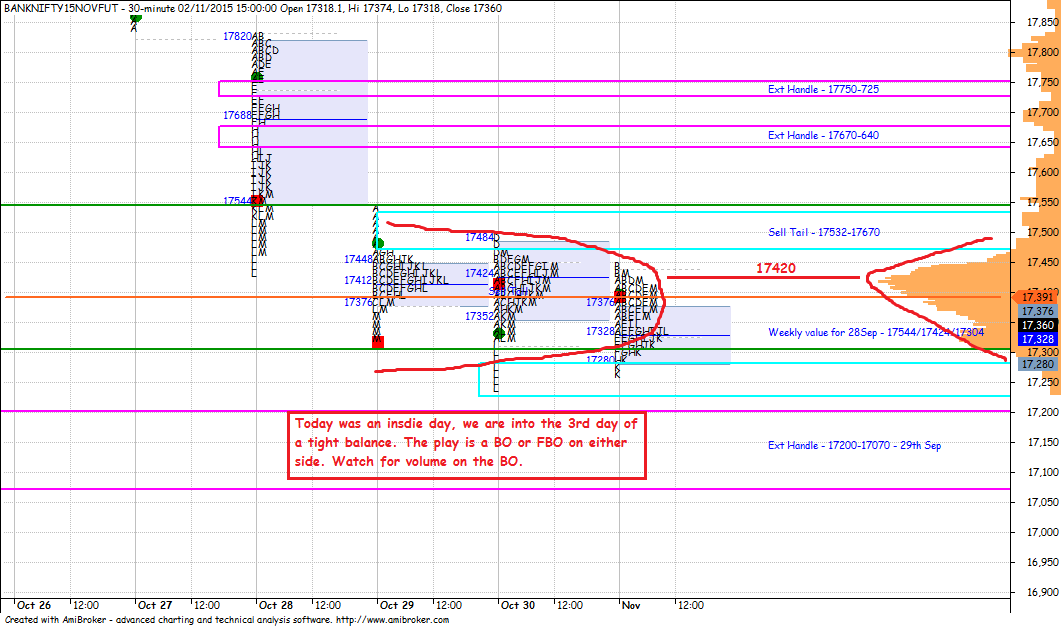This screenshot has height=626, width=1063.
Task: Click the 12:00 label after Oct 26
Action: [x=85, y=605]
